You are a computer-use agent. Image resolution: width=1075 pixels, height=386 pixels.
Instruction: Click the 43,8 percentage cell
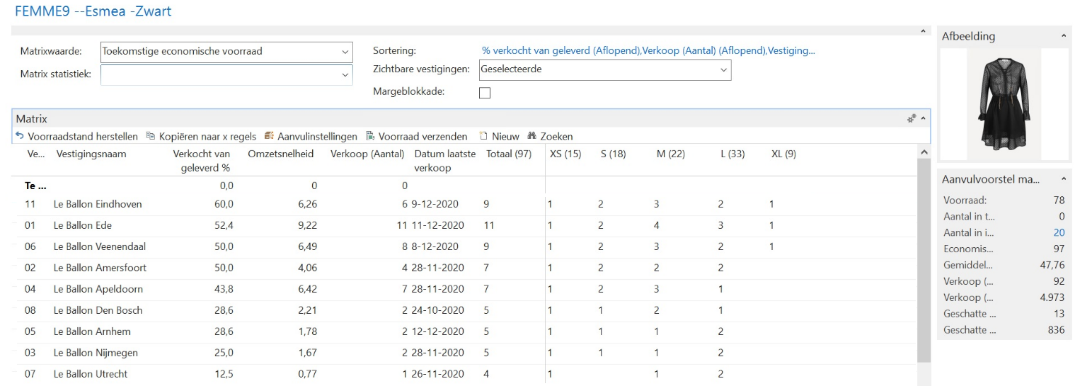[x=224, y=289]
